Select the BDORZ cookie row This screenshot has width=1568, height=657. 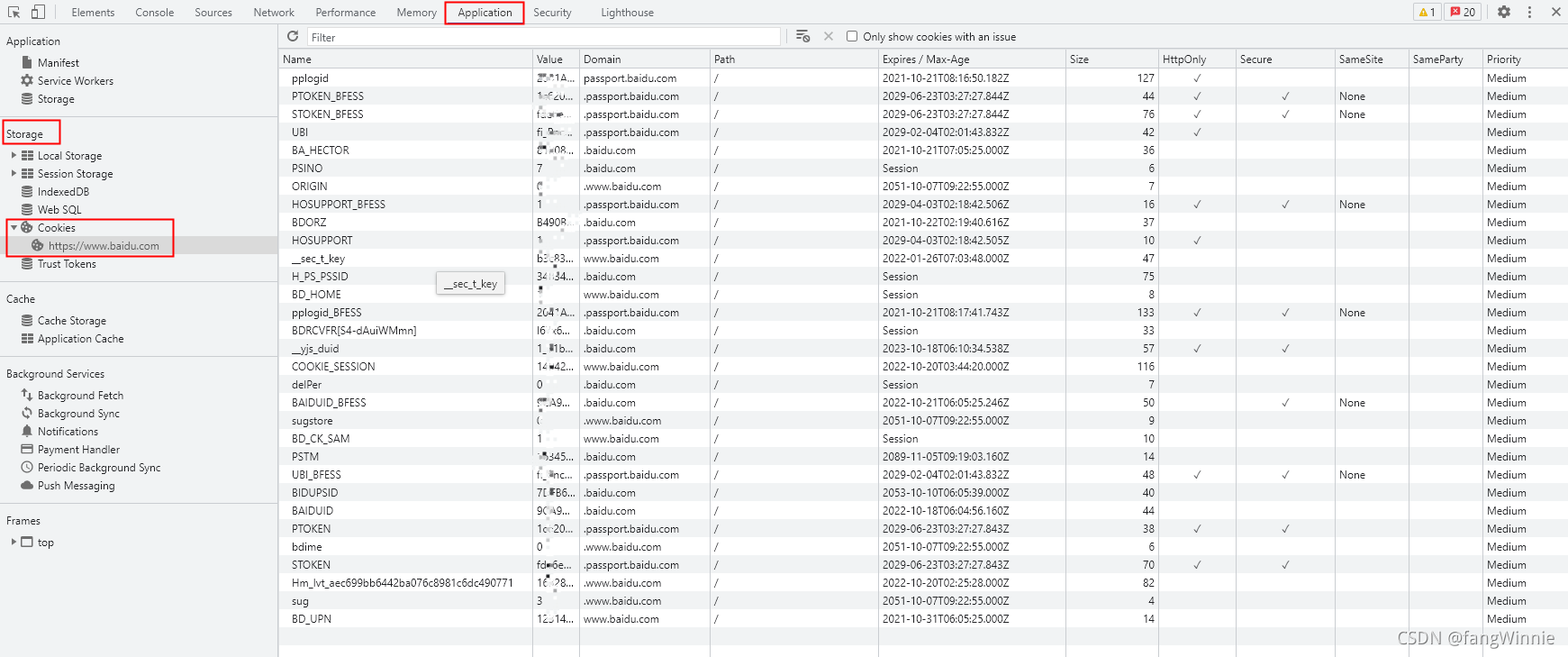[923, 223]
